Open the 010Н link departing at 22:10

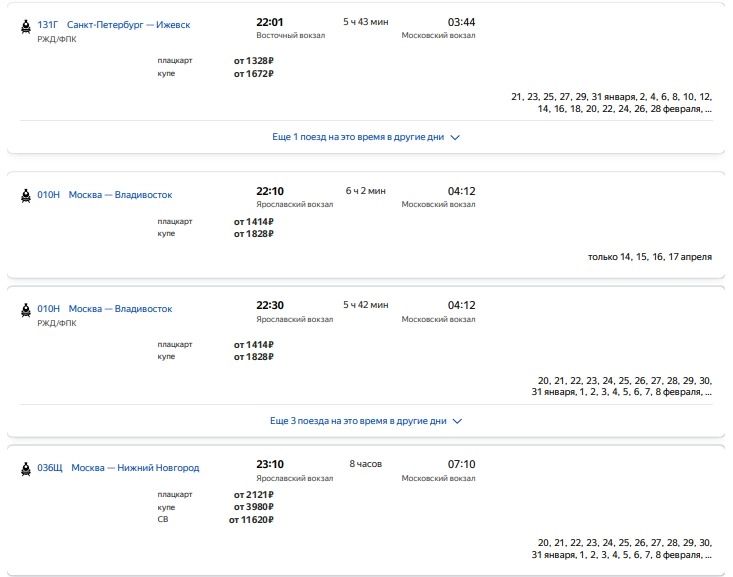[x=48, y=195]
